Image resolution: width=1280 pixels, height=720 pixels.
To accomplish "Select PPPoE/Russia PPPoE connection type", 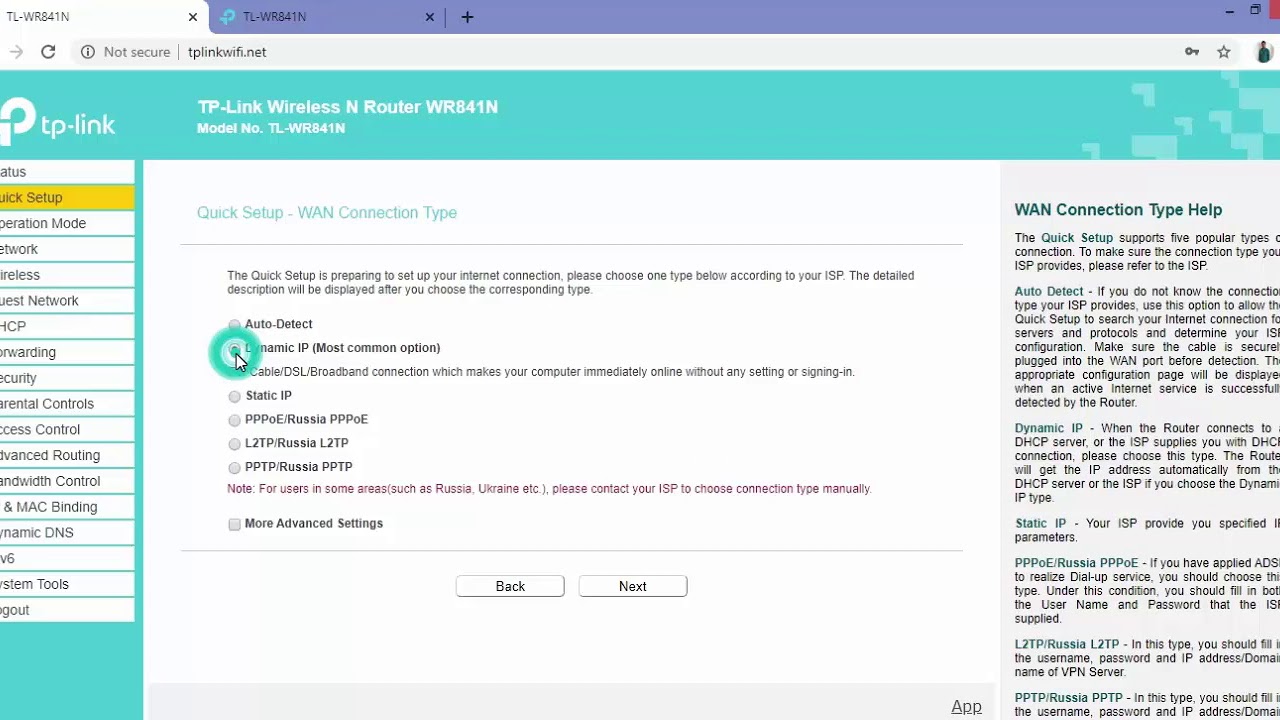I will (x=234, y=420).
